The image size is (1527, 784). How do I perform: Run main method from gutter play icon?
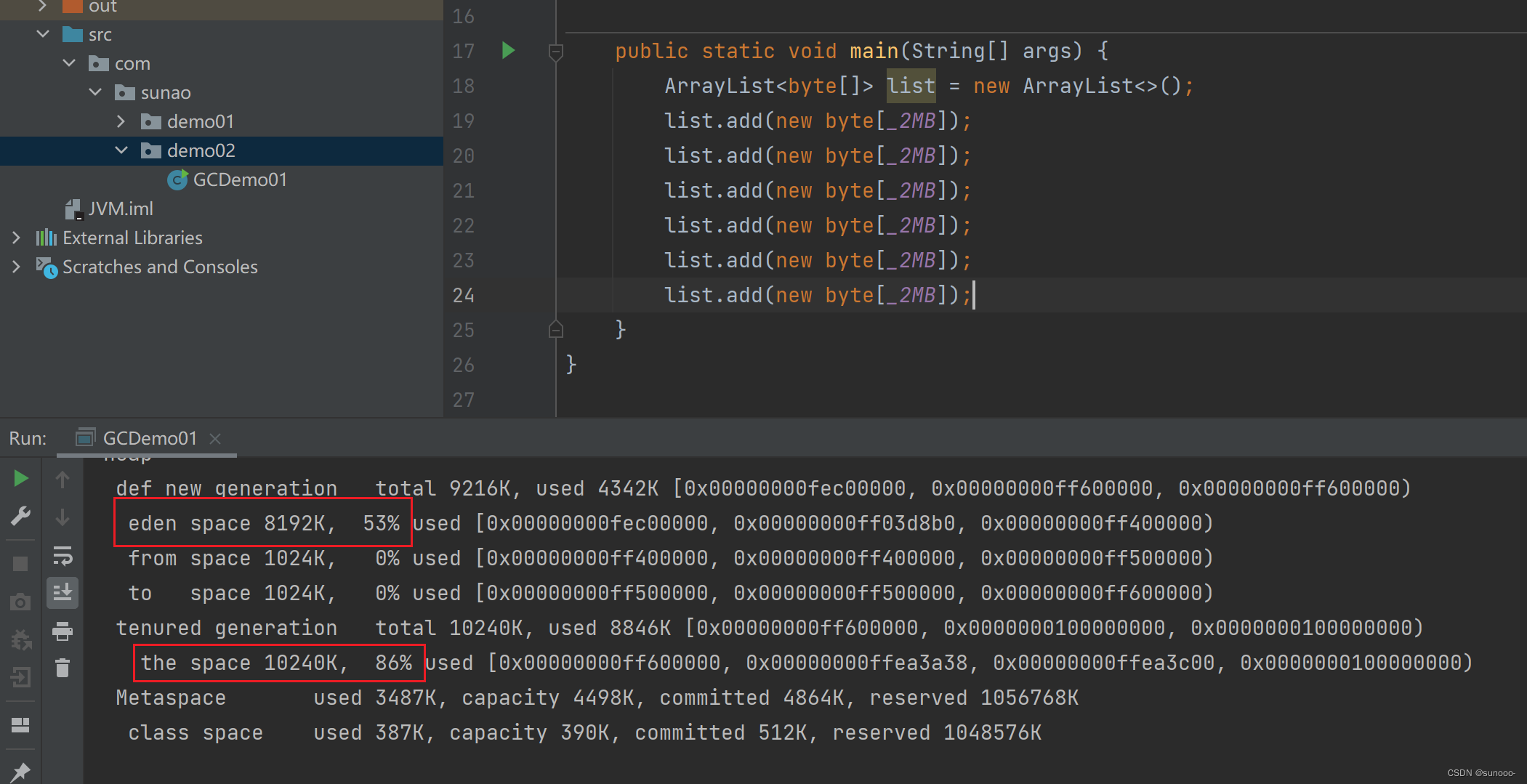509,50
